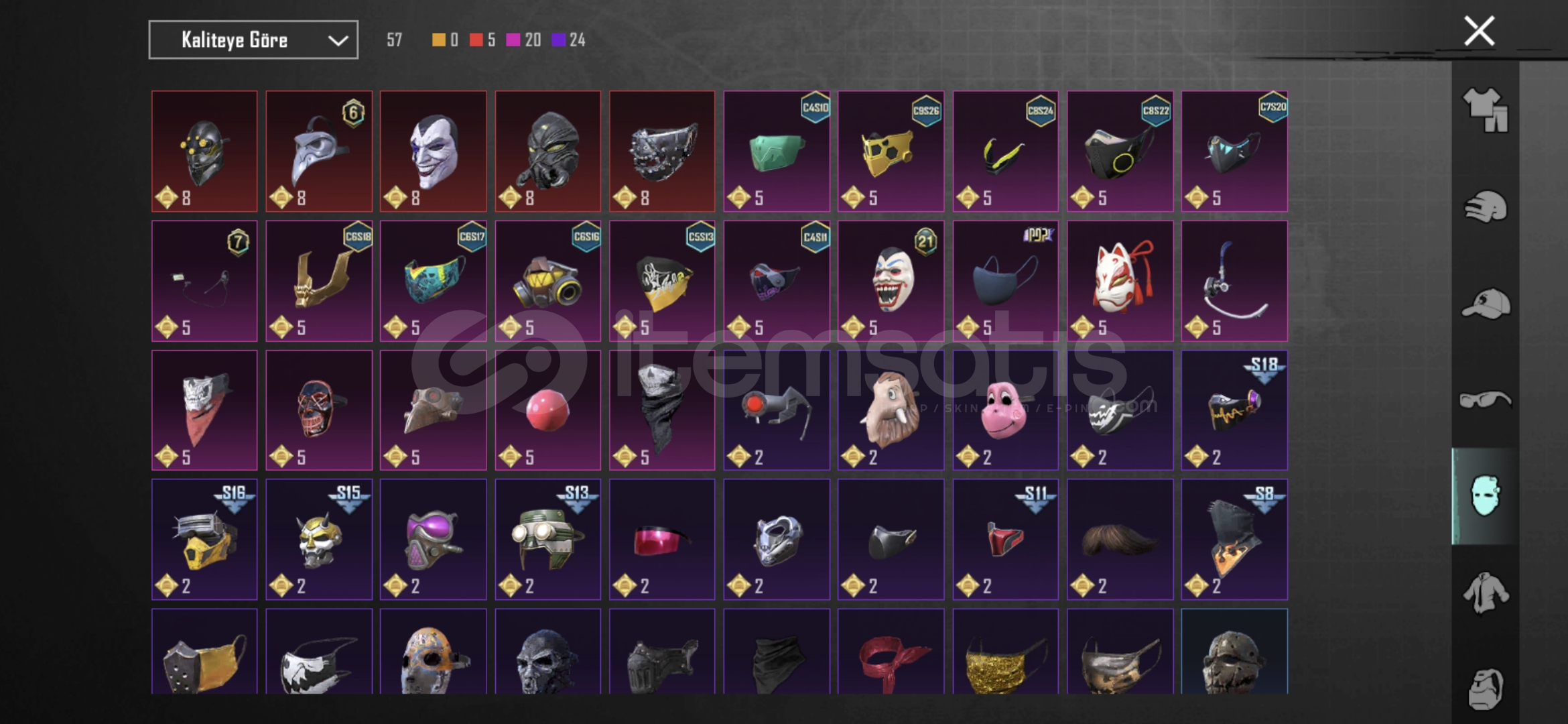
Task: Close the inventory with the X
Action: tap(1480, 31)
